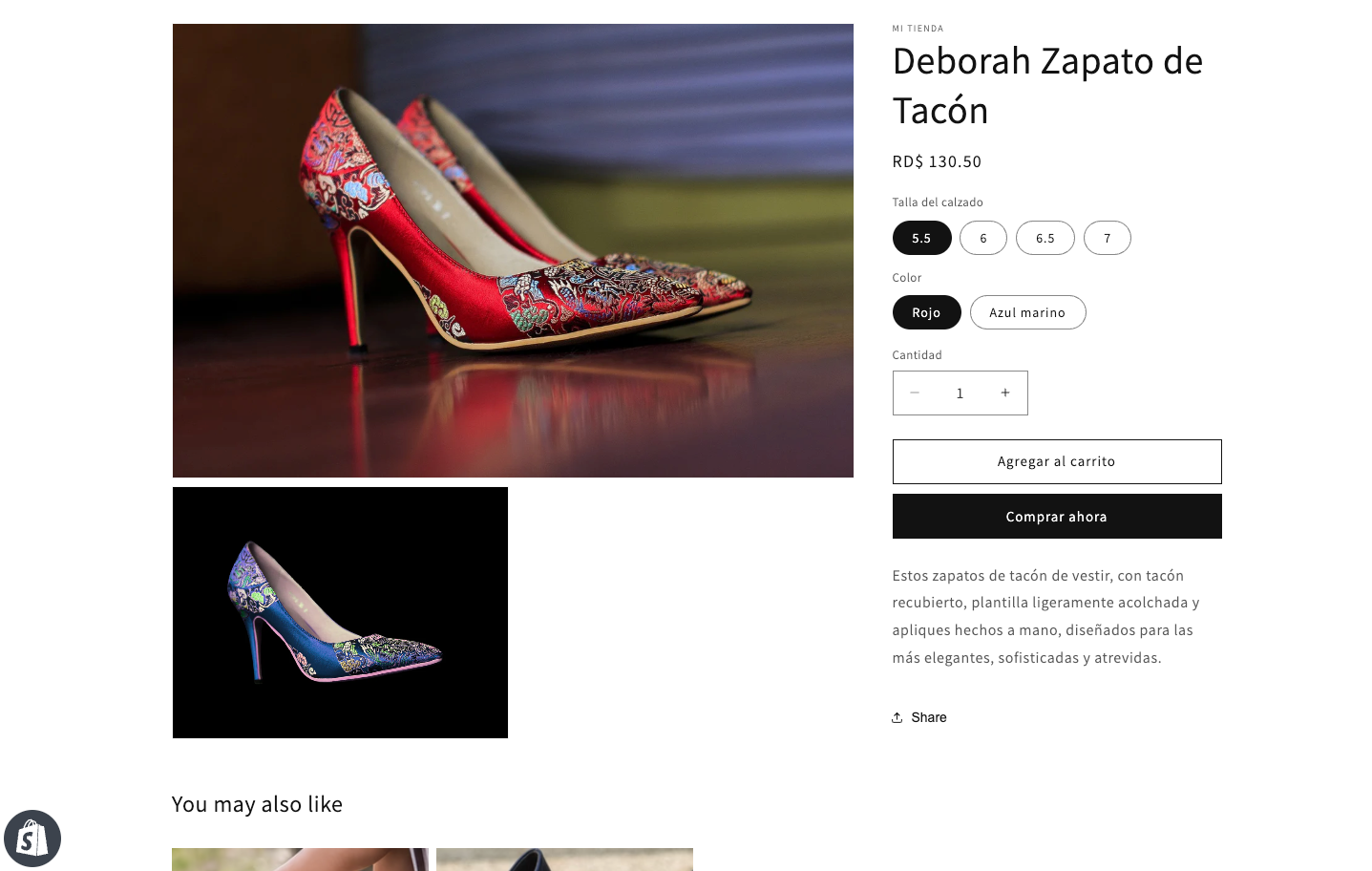The height and width of the screenshot is (871, 1372).
Task: Switch color to Azul marino
Action: 1027,312
